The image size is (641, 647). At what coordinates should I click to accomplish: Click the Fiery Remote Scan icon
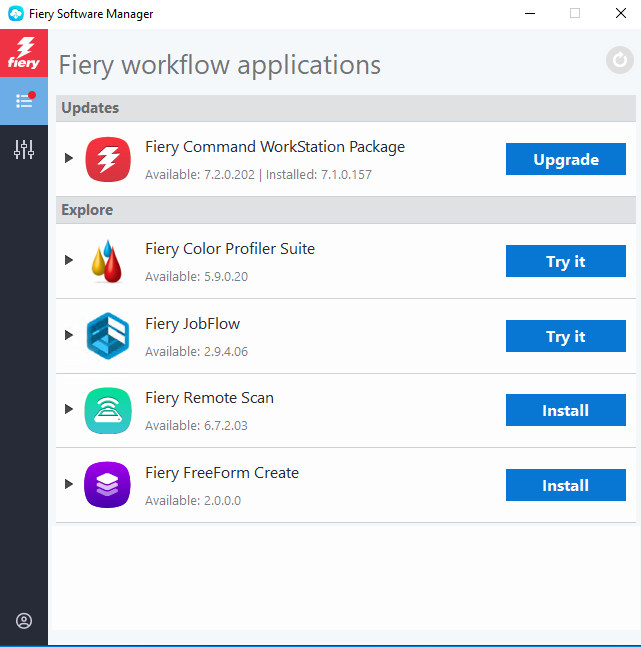pos(107,410)
